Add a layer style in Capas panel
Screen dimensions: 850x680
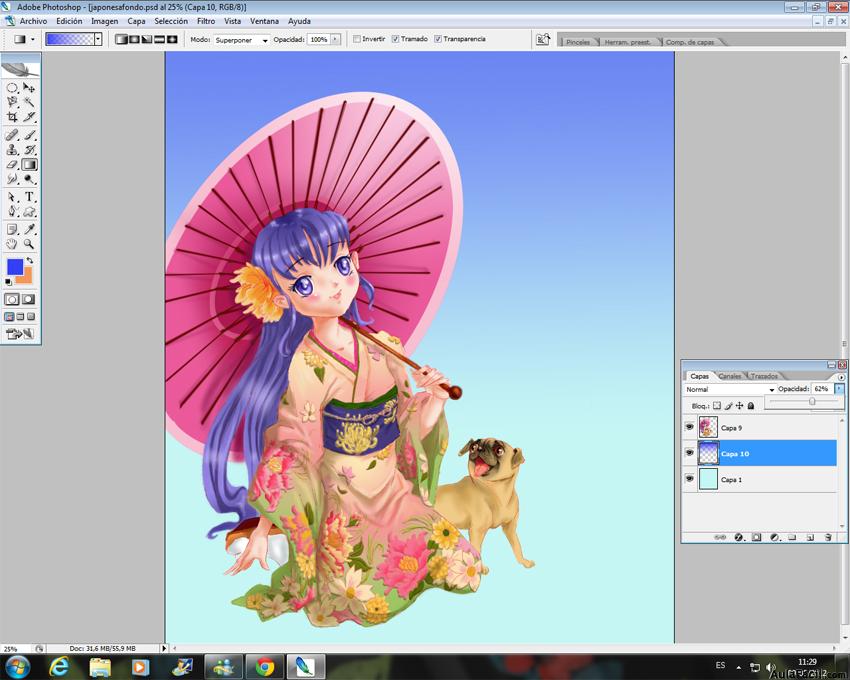click(738, 537)
